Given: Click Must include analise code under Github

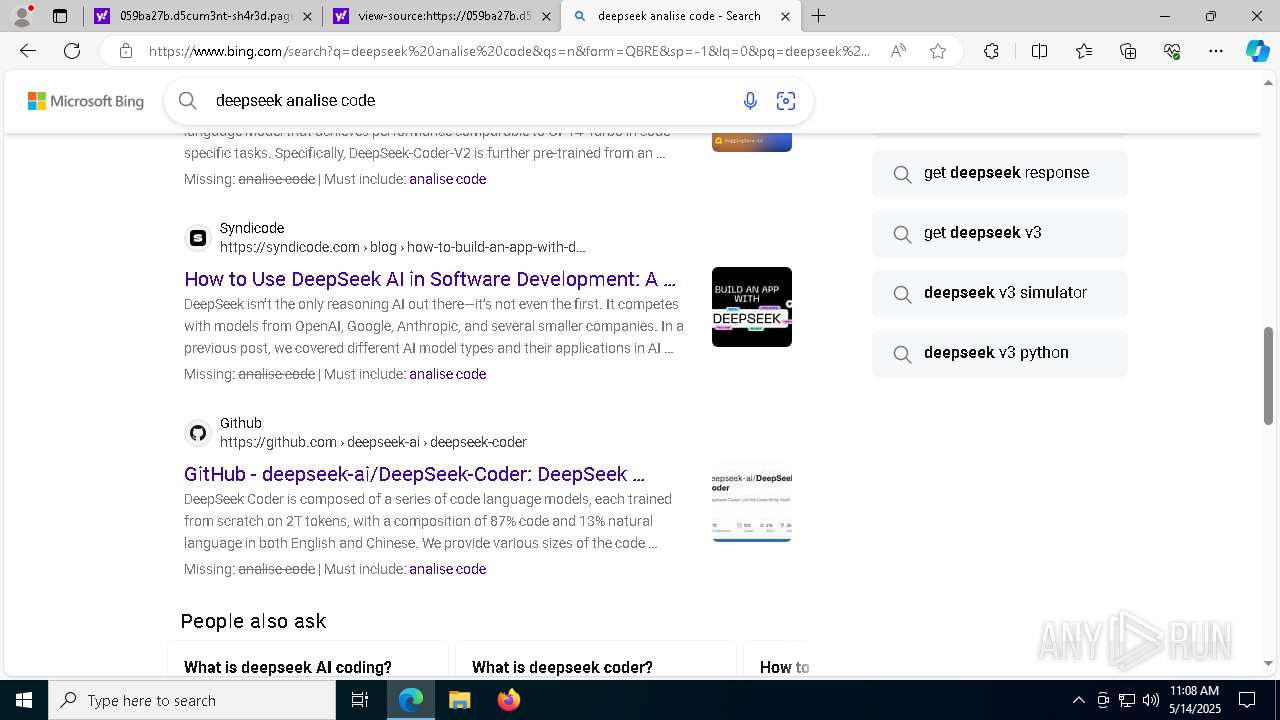Looking at the screenshot, I should pyautogui.click(x=447, y=569).
